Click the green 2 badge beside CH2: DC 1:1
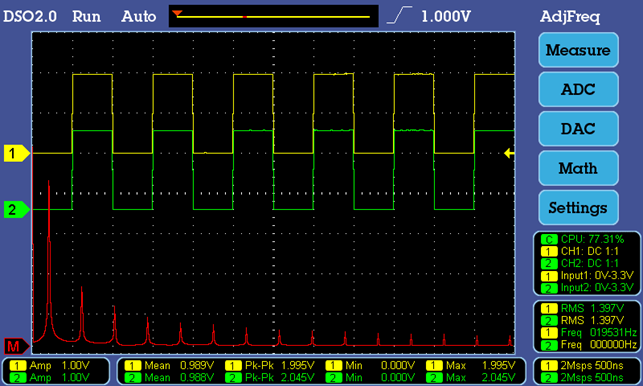The width and height of the screenshot is (643, 386). click(549, 264)
